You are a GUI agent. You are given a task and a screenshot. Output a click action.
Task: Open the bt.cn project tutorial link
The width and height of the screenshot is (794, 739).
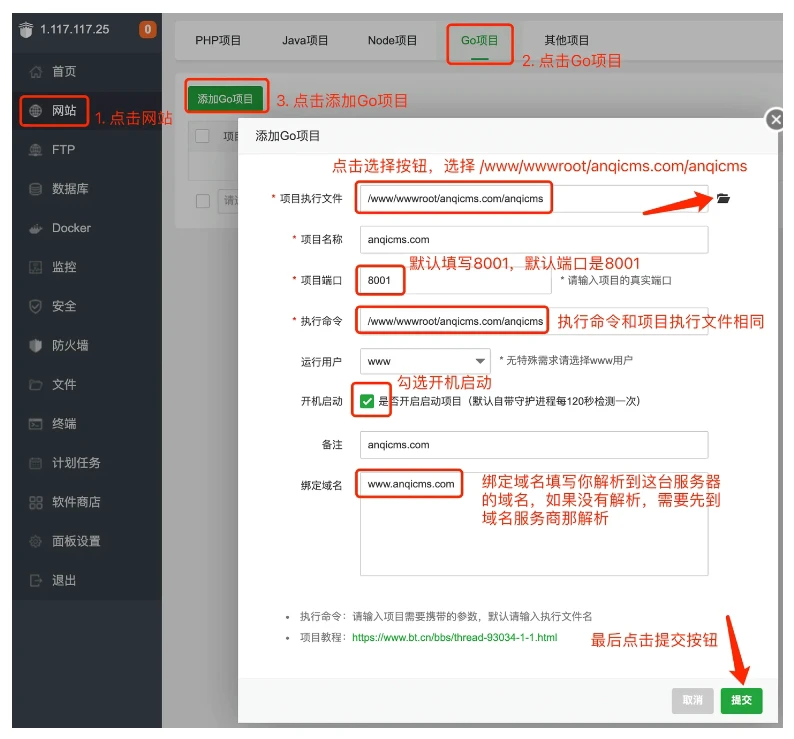pos(454,637)
